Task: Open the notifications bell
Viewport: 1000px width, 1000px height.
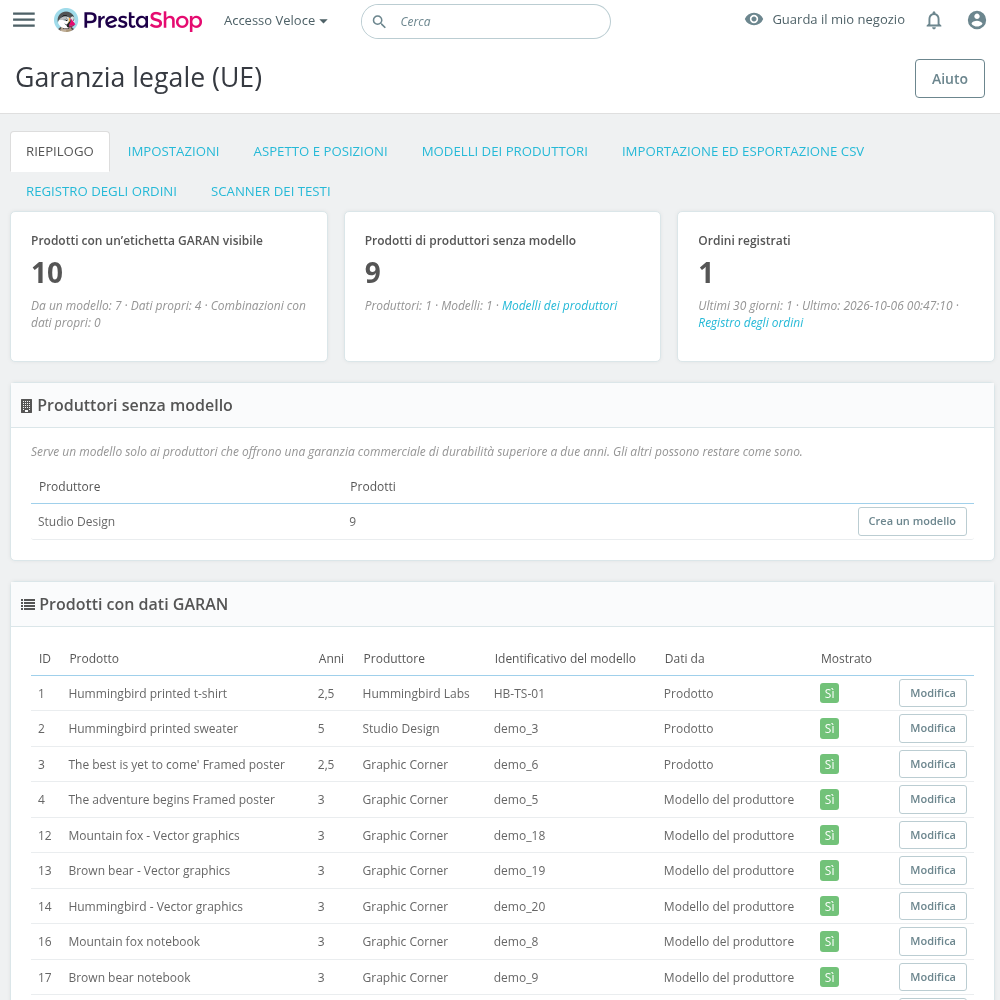Action: coord(934,20)
